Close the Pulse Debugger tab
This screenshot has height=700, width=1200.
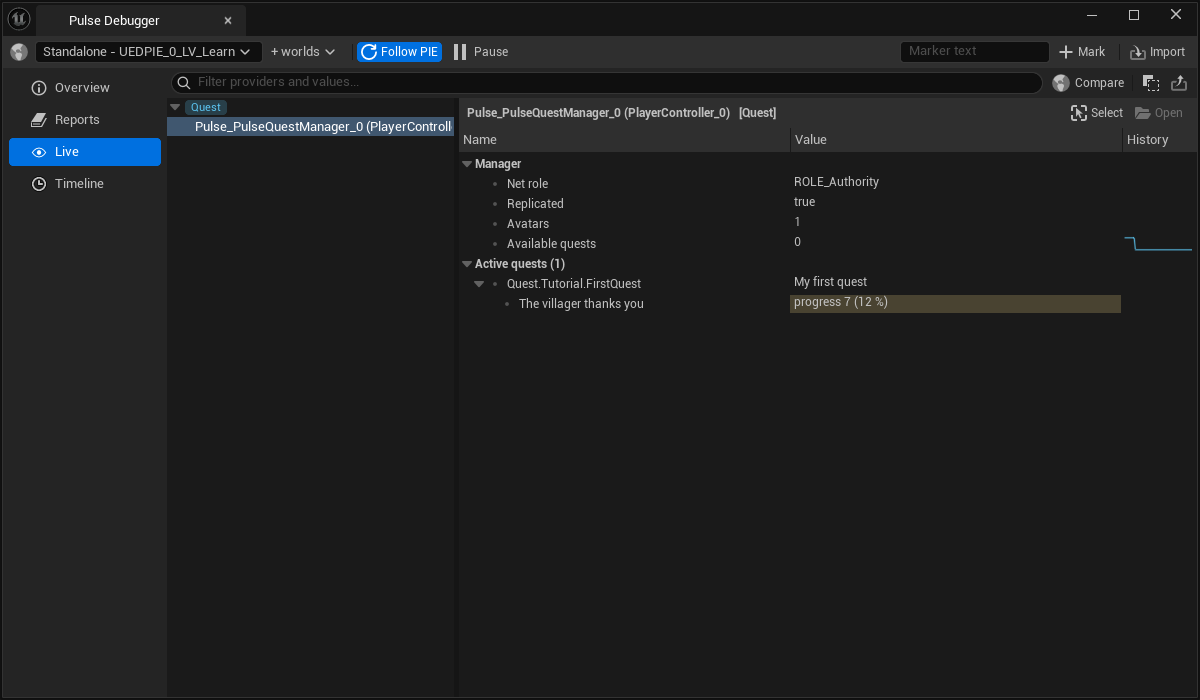(228, 20)
